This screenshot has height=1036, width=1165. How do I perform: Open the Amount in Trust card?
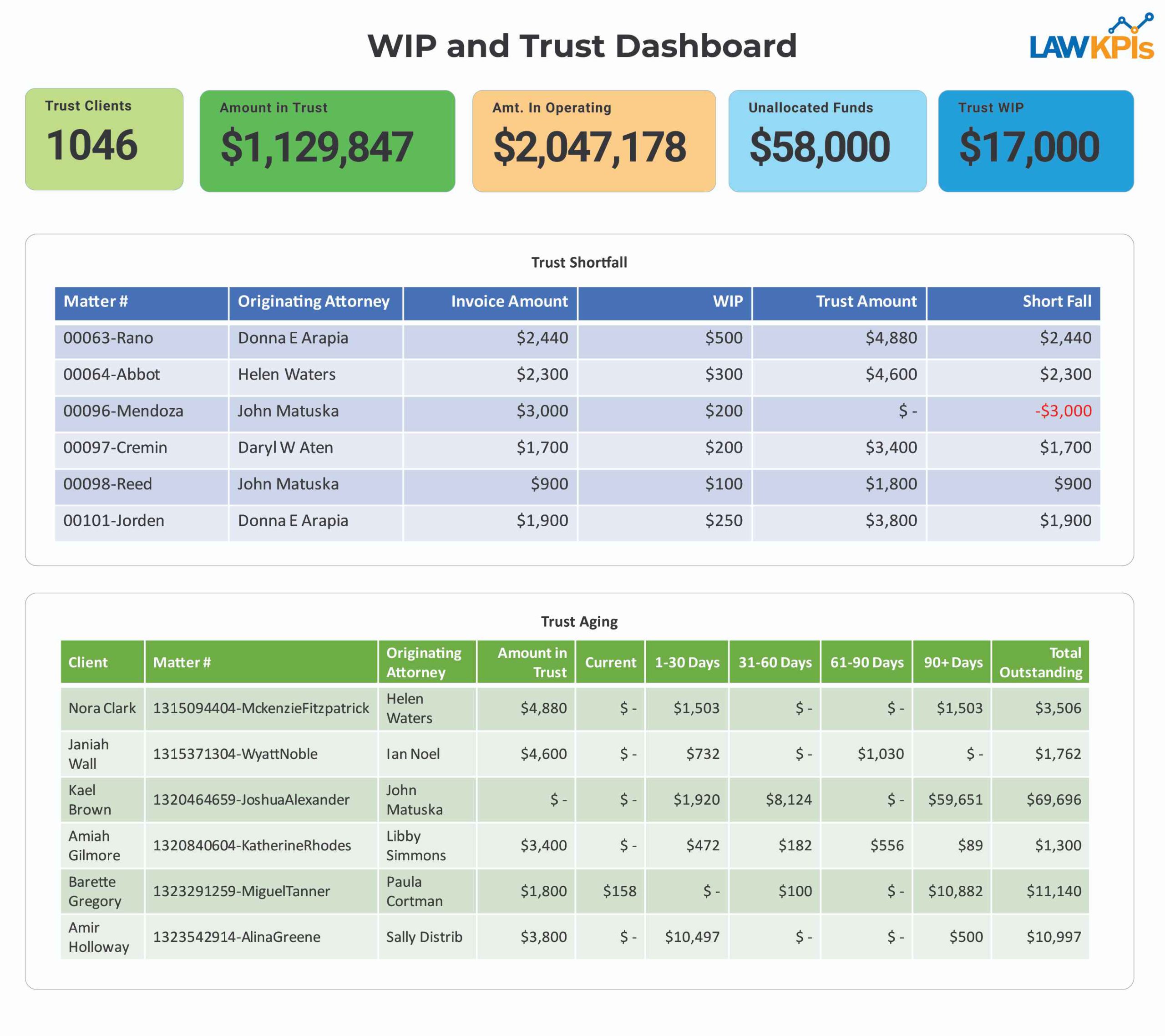pos(327,141)
